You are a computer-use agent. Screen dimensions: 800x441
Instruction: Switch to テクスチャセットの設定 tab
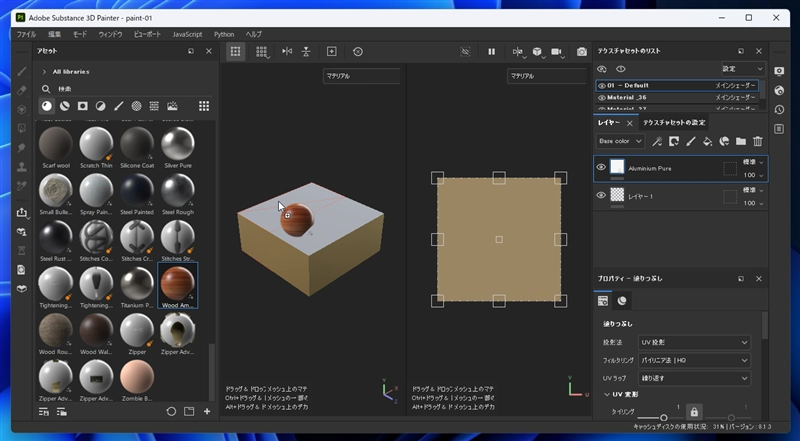pos(673,123)
